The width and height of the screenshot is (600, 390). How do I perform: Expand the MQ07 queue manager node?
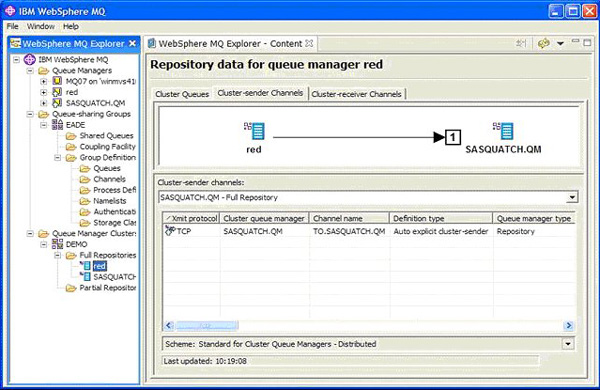44,82
